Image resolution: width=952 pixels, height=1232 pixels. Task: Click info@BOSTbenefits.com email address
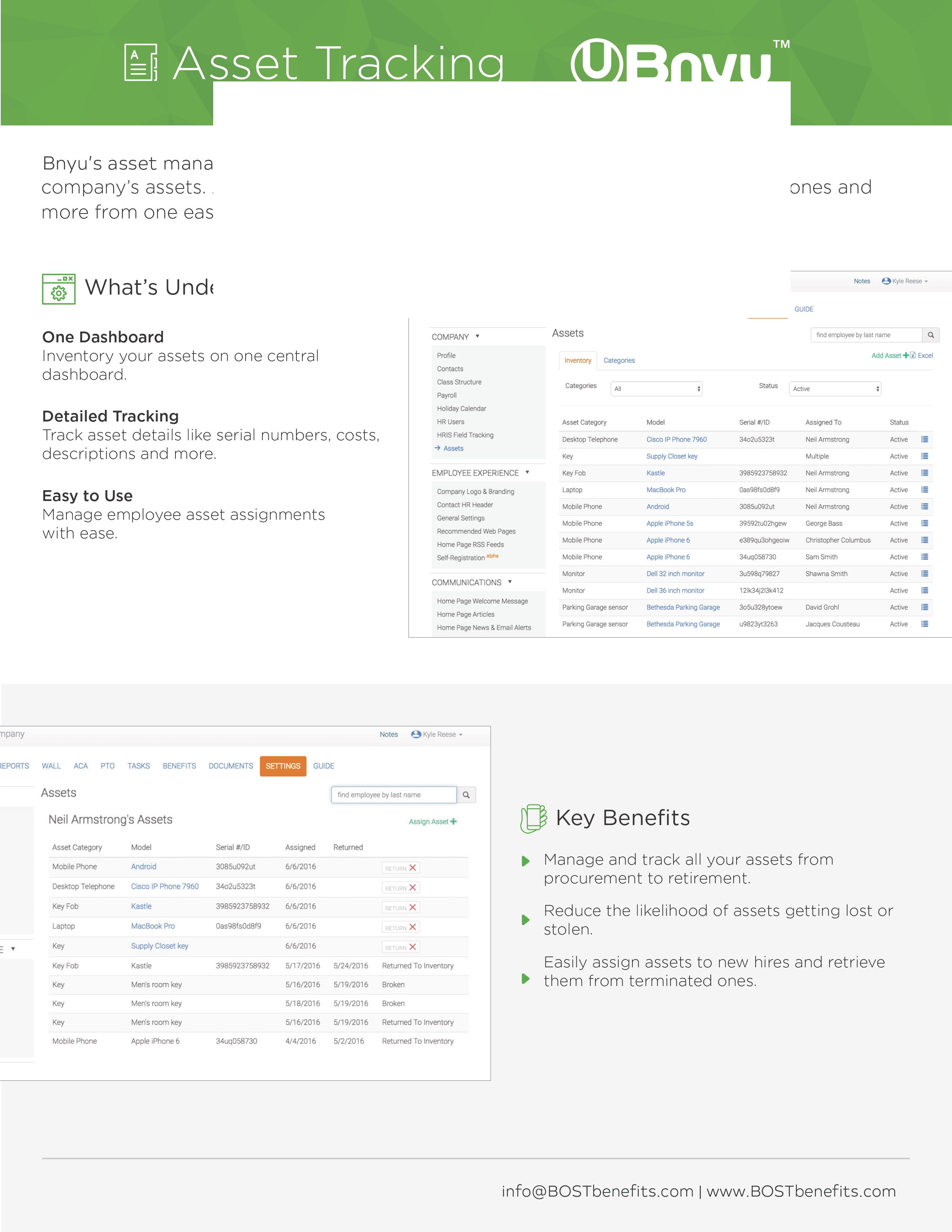(598, 1191)
